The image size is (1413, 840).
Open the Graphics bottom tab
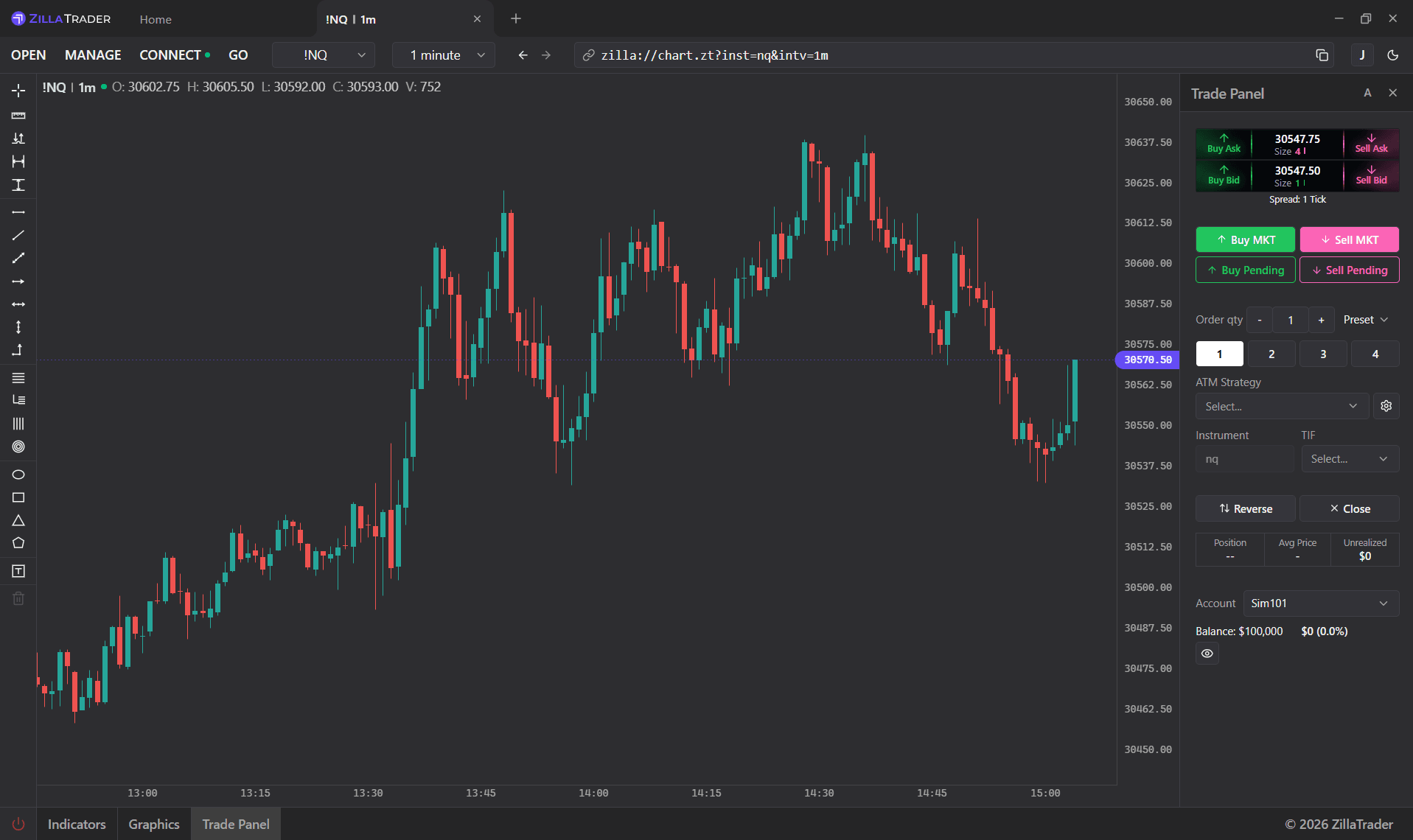pos(154,825)
